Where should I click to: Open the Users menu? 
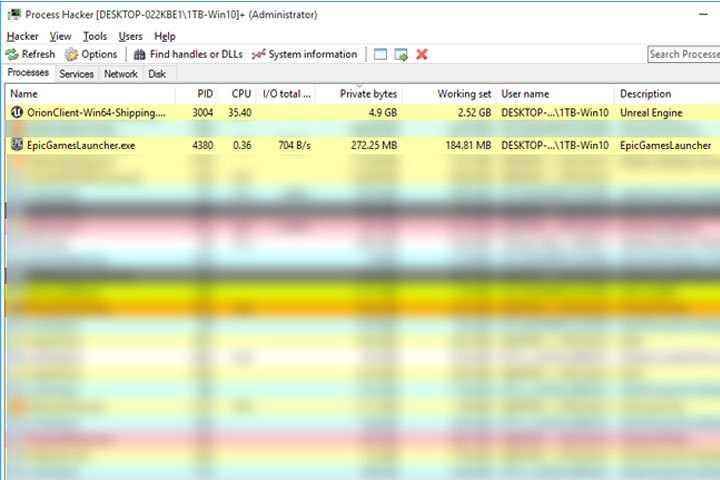pyautogui.click(x=130, y=36)
